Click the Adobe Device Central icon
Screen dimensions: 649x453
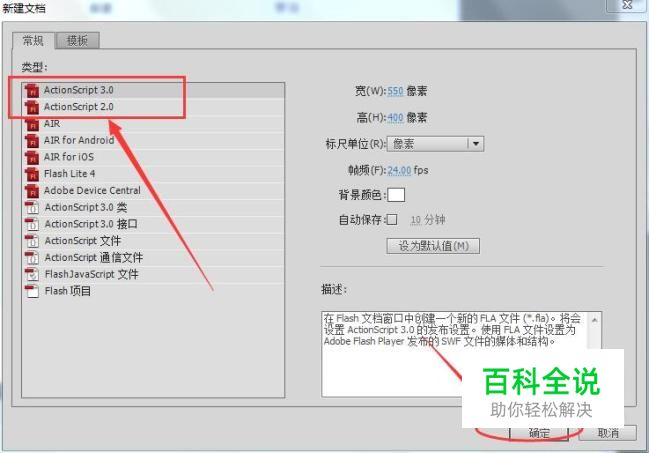pos(32,191)
